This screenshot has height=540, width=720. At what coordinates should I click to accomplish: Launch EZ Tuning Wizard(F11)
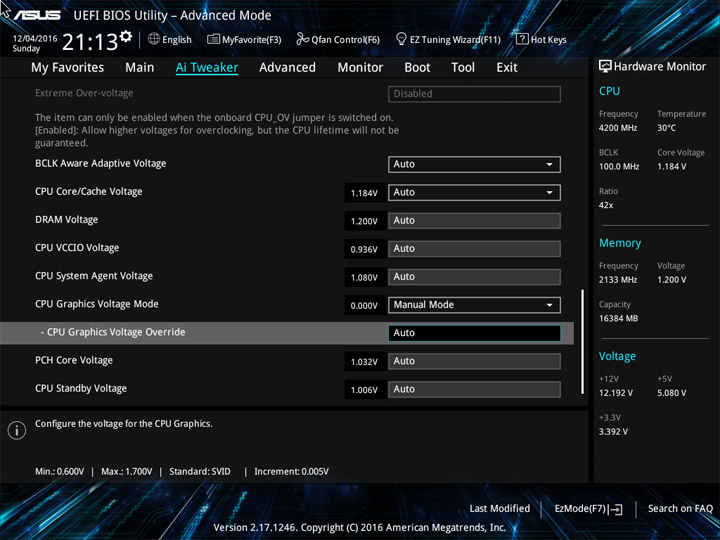(448, 39)
